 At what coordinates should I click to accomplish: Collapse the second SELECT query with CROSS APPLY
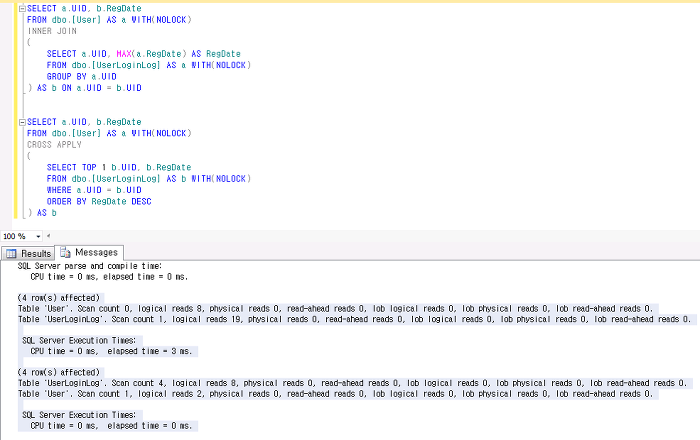click(x=22, y=122)
